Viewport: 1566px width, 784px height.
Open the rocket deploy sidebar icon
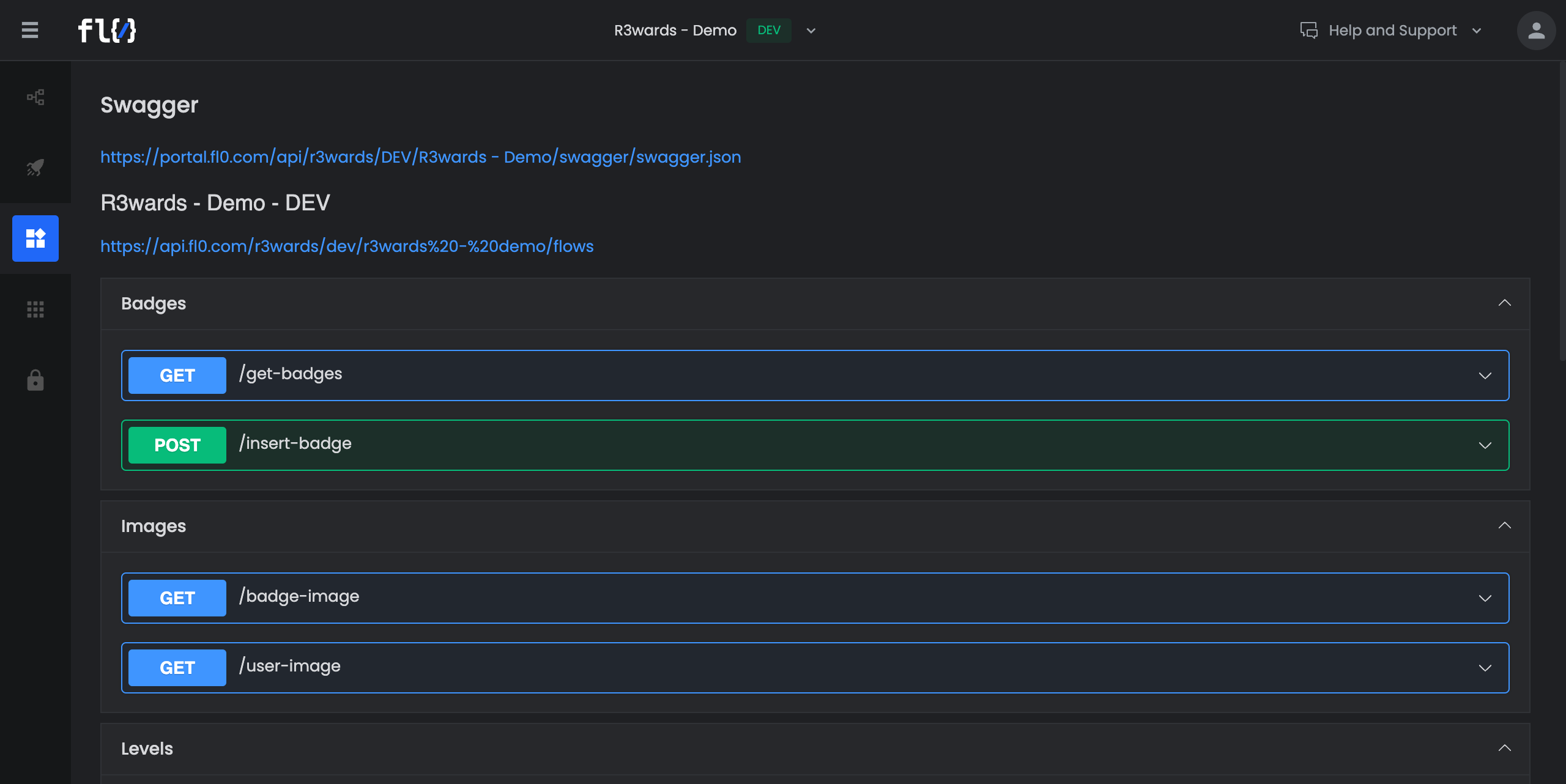(x=35, y=168)
